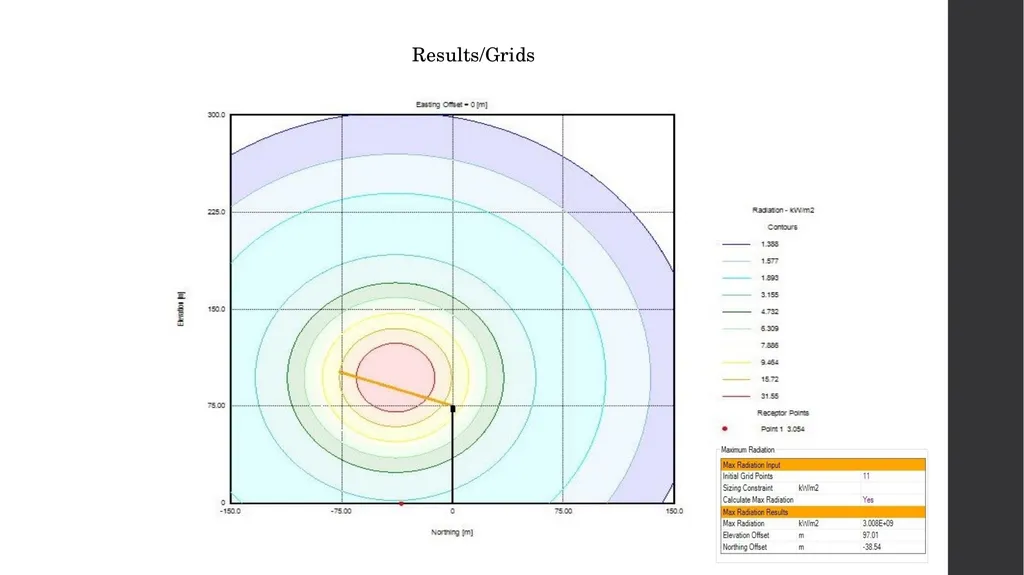Click the Elevation Offset value 97.01

tap(871, 535)
